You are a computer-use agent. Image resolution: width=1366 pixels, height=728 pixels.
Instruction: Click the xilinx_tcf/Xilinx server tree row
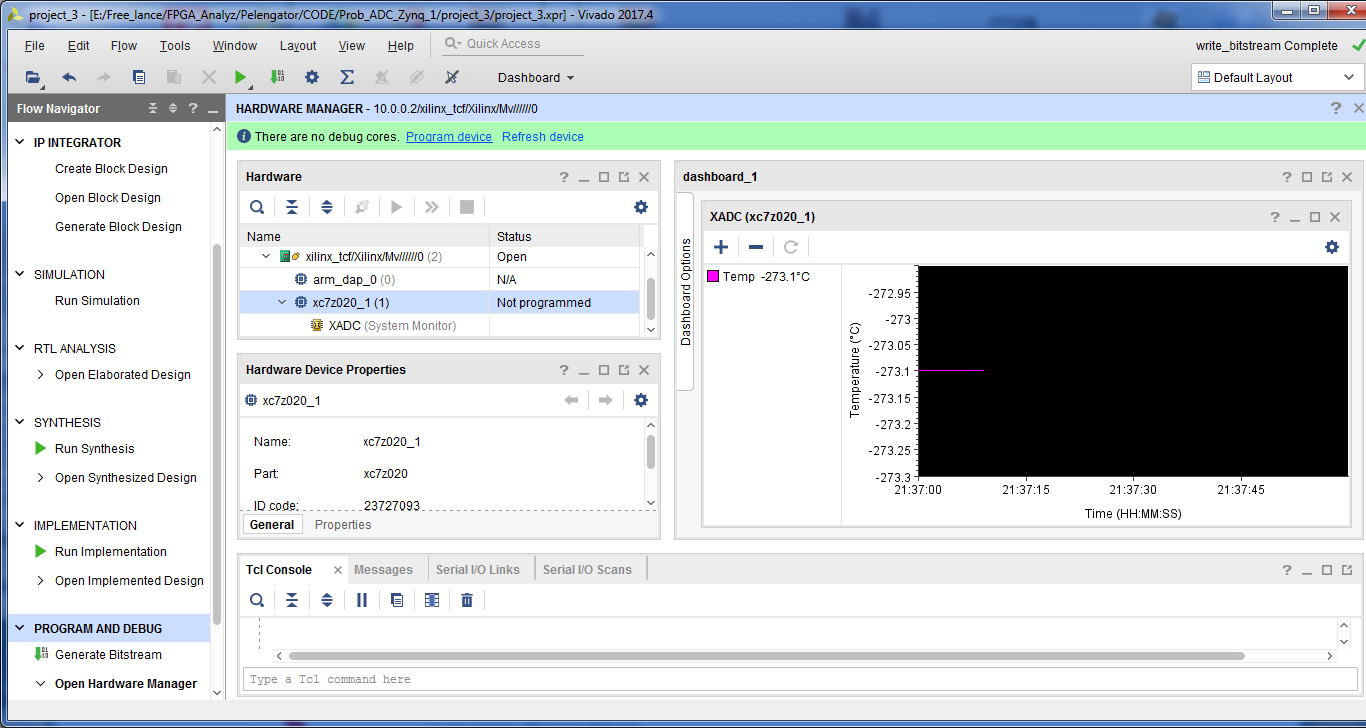[439, 257]
